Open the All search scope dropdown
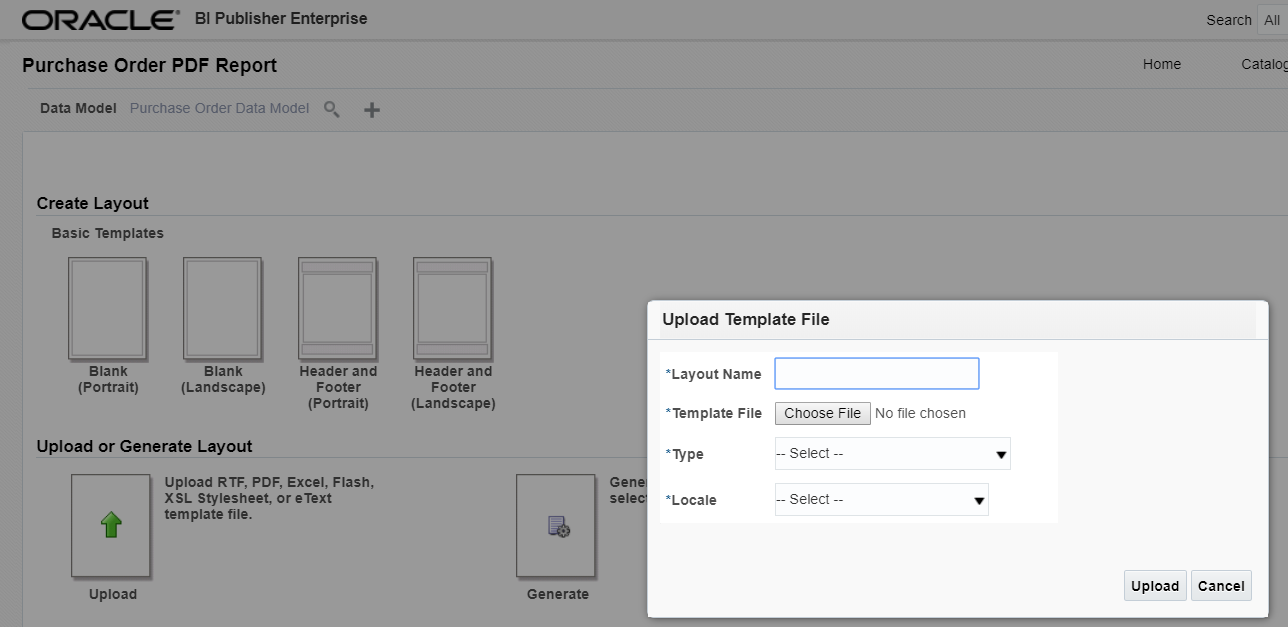Image resolution: width=1288 pixels, height=629 pixels. [1272, 19]
